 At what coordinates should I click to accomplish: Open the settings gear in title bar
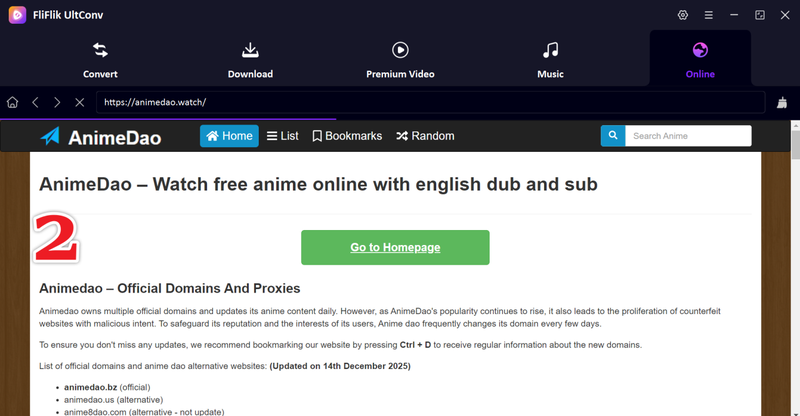click(x=683, y=15)
